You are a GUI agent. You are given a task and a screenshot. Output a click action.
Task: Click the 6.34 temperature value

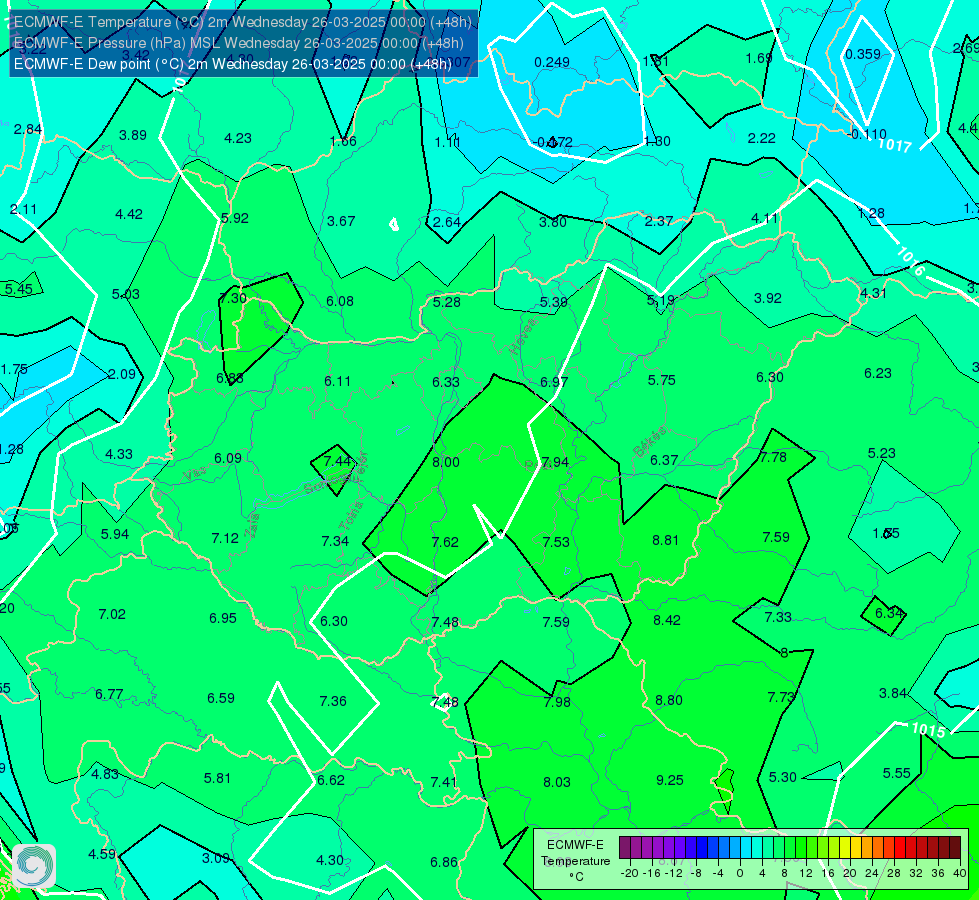888,613
